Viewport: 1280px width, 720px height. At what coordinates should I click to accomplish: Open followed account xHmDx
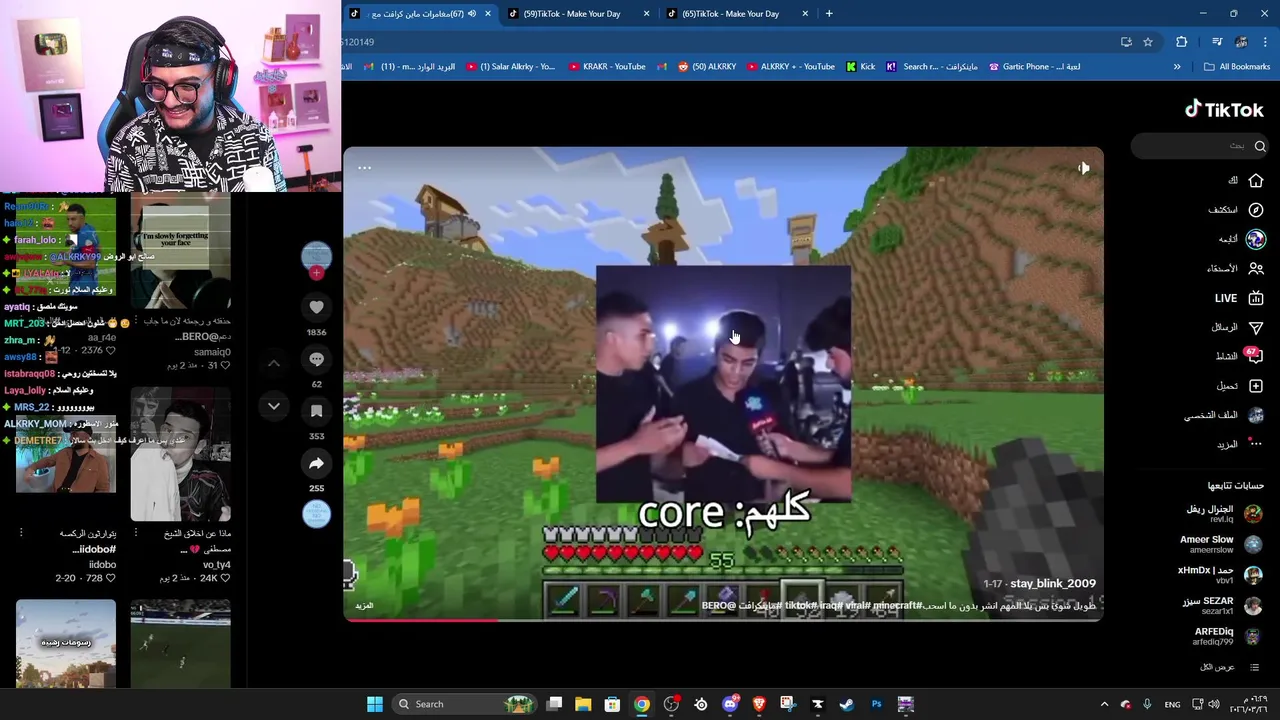pyautogui.click(x=1220, y=575)
